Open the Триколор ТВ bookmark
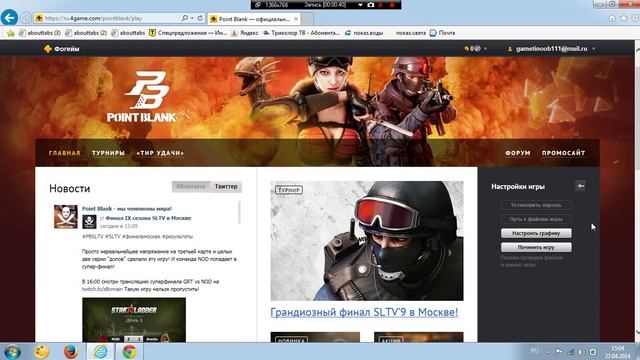The width and height of the screenshot is (640, 360). [301, 33]
